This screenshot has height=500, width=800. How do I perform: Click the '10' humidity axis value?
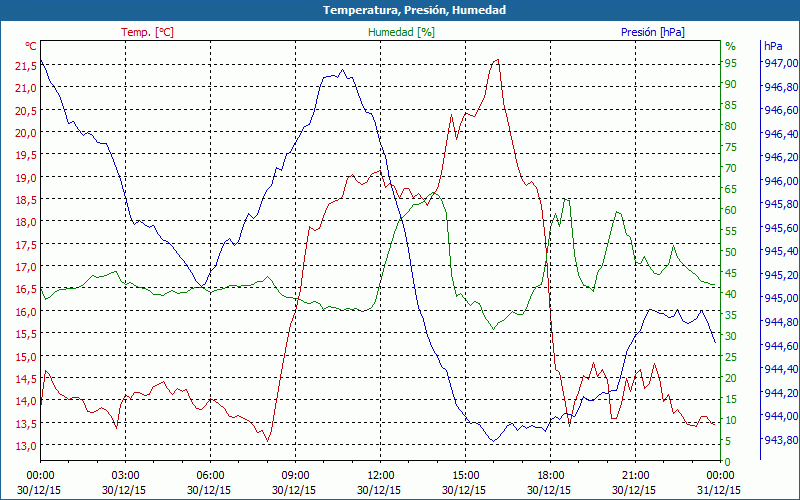click(731, 420)
